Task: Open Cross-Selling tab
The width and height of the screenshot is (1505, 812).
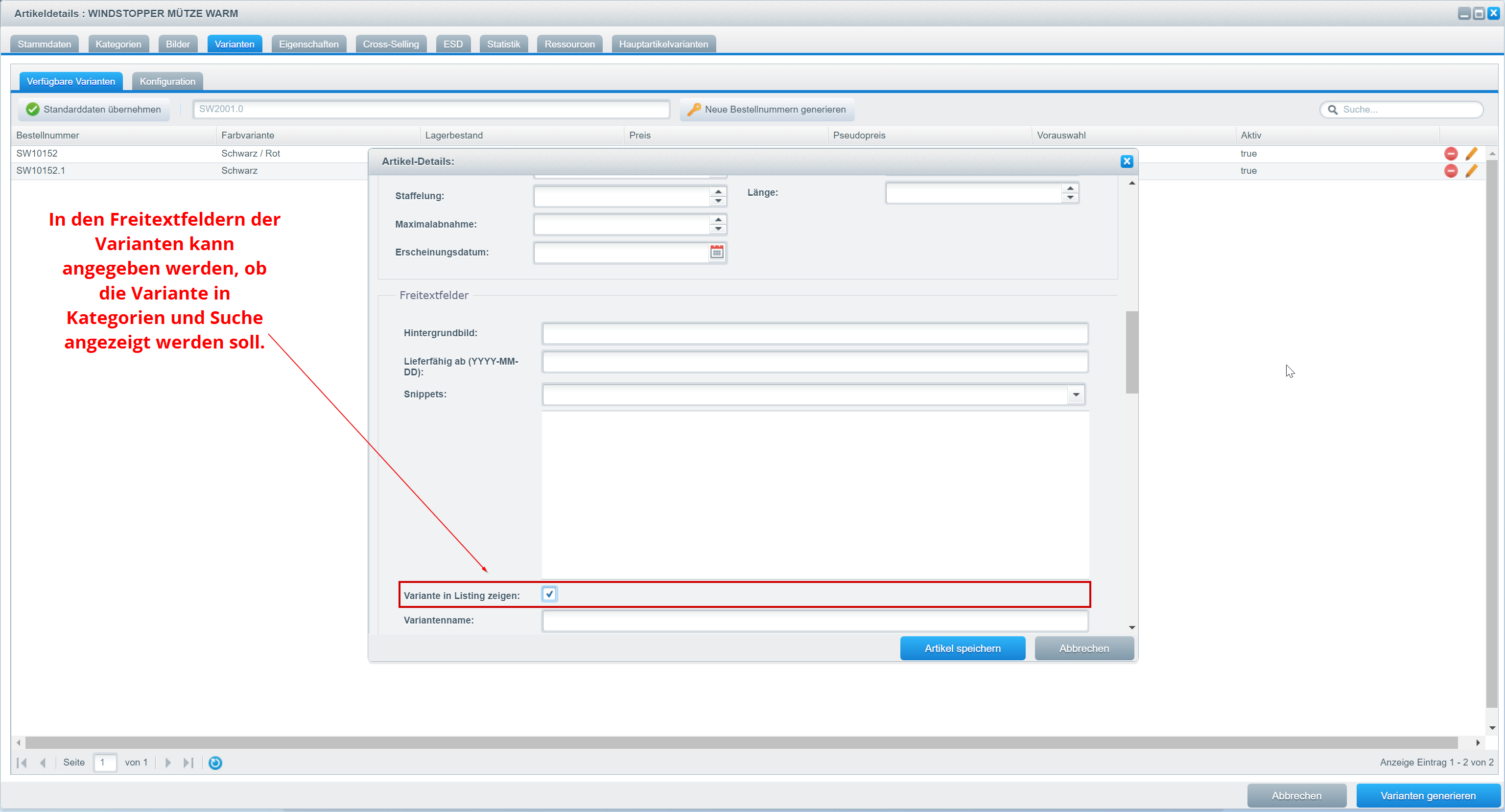Action: click(391, 45)
